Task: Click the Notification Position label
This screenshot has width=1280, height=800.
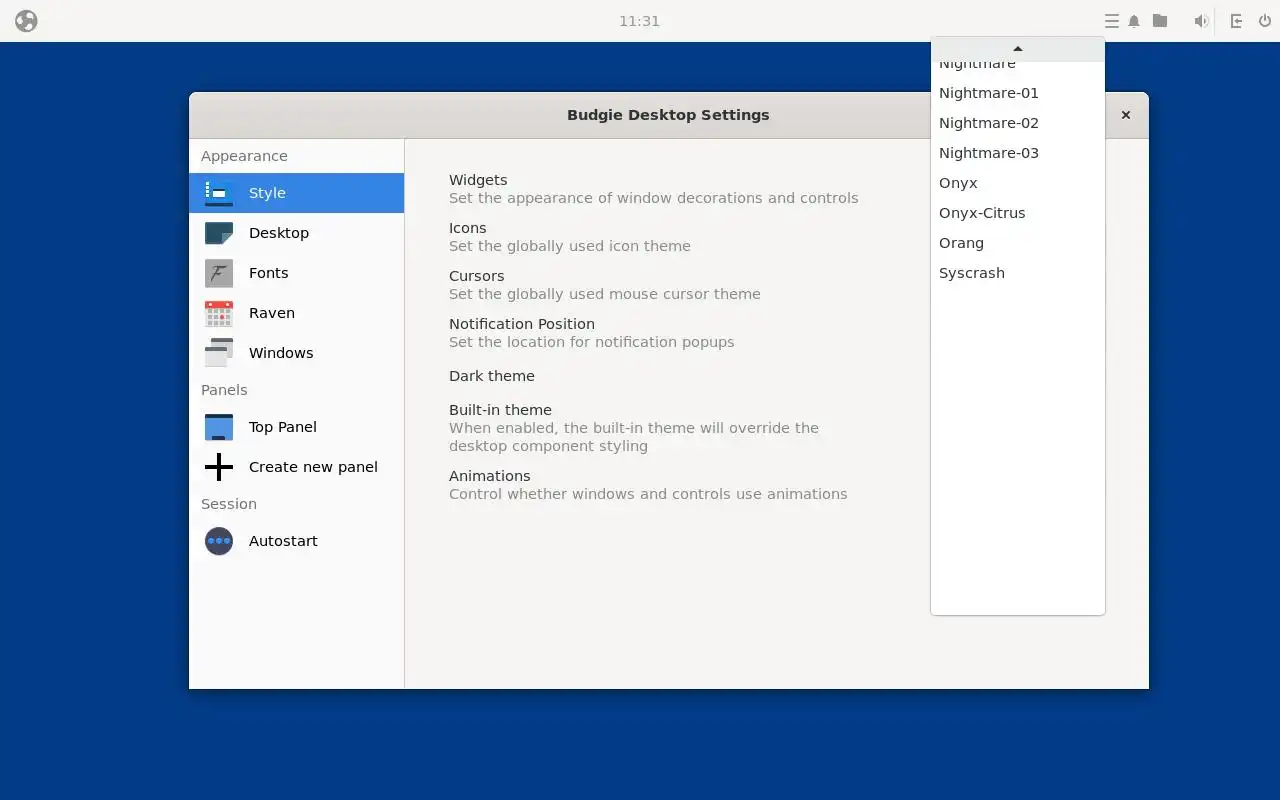Action: 522,324
